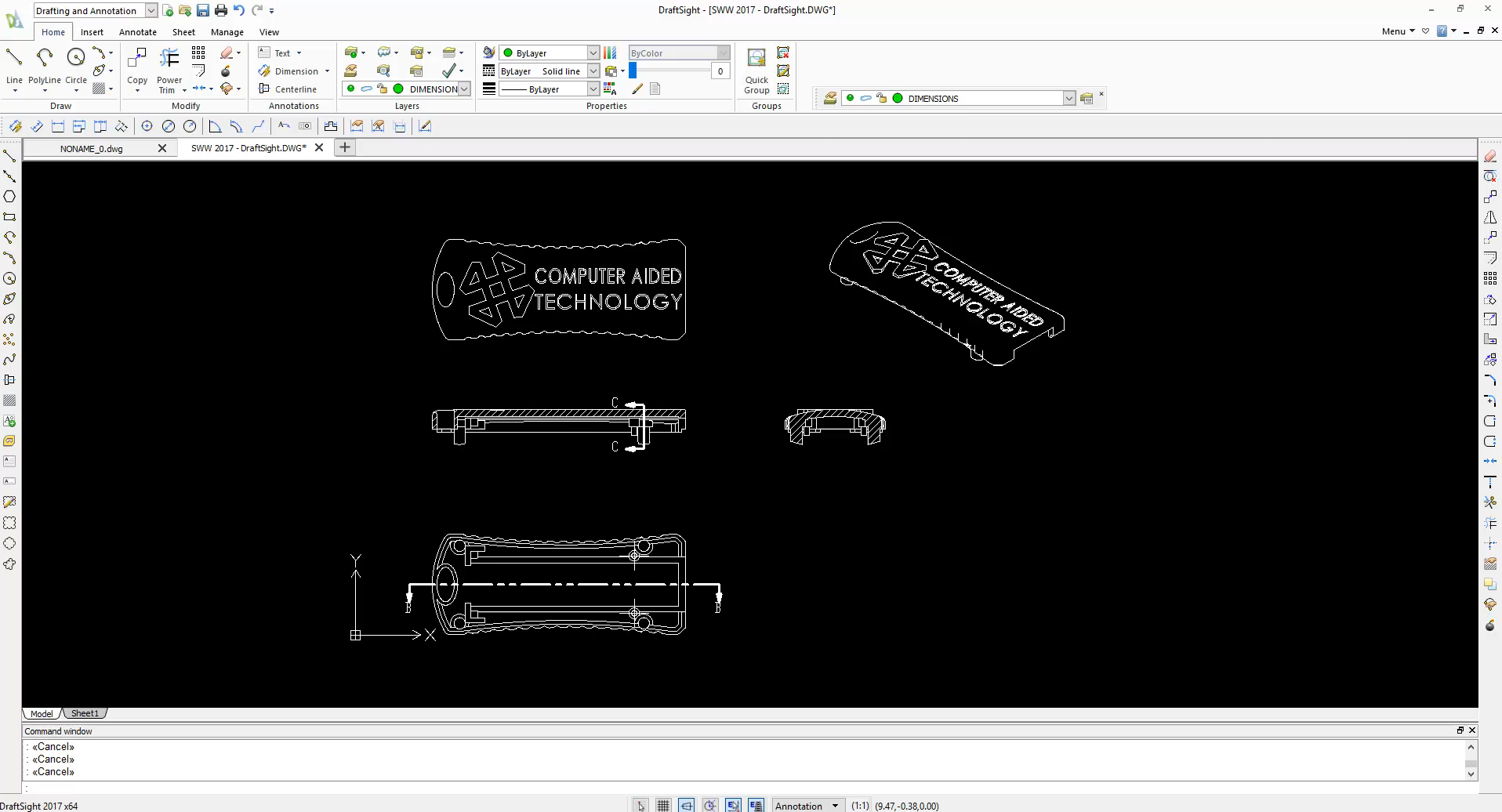Expand the ByLayer line color dropdown
Screen dimensions: 1502x812
coord(593,53)
